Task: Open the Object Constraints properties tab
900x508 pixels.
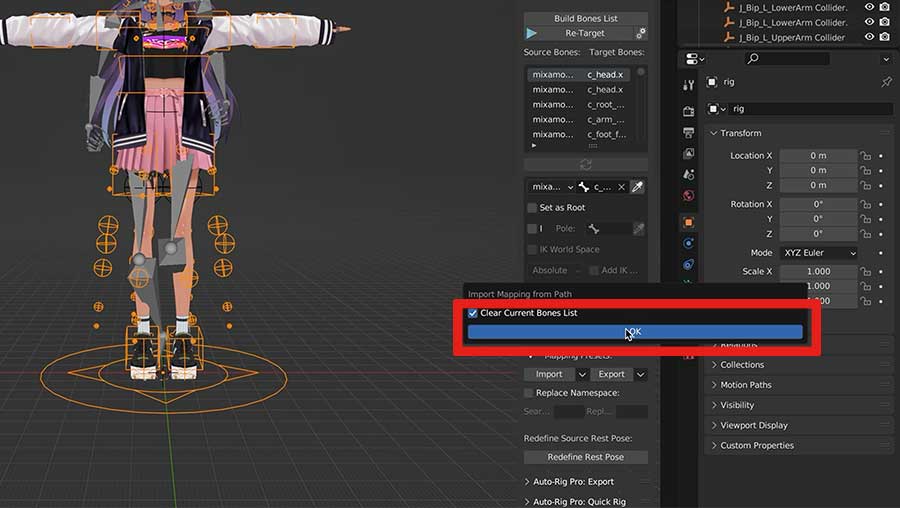Action: (x=689, y=265)
